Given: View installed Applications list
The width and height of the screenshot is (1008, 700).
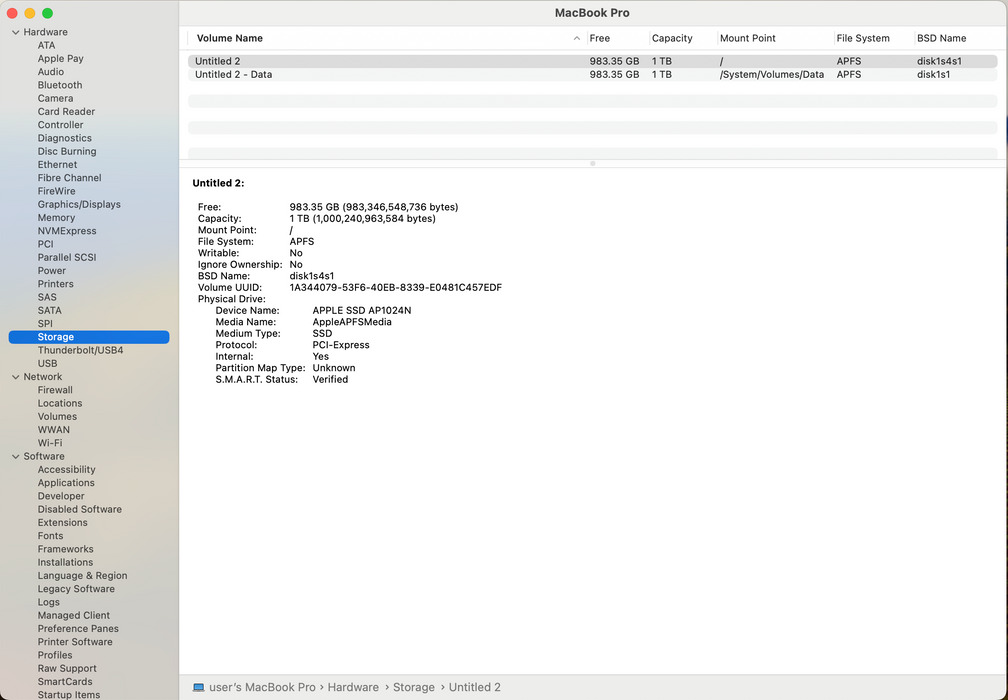Looking at the screenshot, I should (x=66, y=483).
